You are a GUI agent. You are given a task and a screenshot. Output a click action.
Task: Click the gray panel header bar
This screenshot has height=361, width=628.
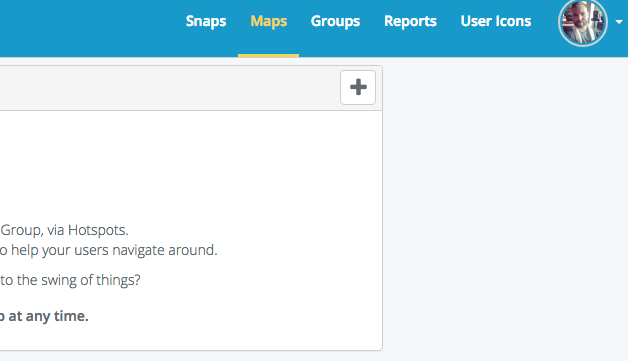point(168,88)
